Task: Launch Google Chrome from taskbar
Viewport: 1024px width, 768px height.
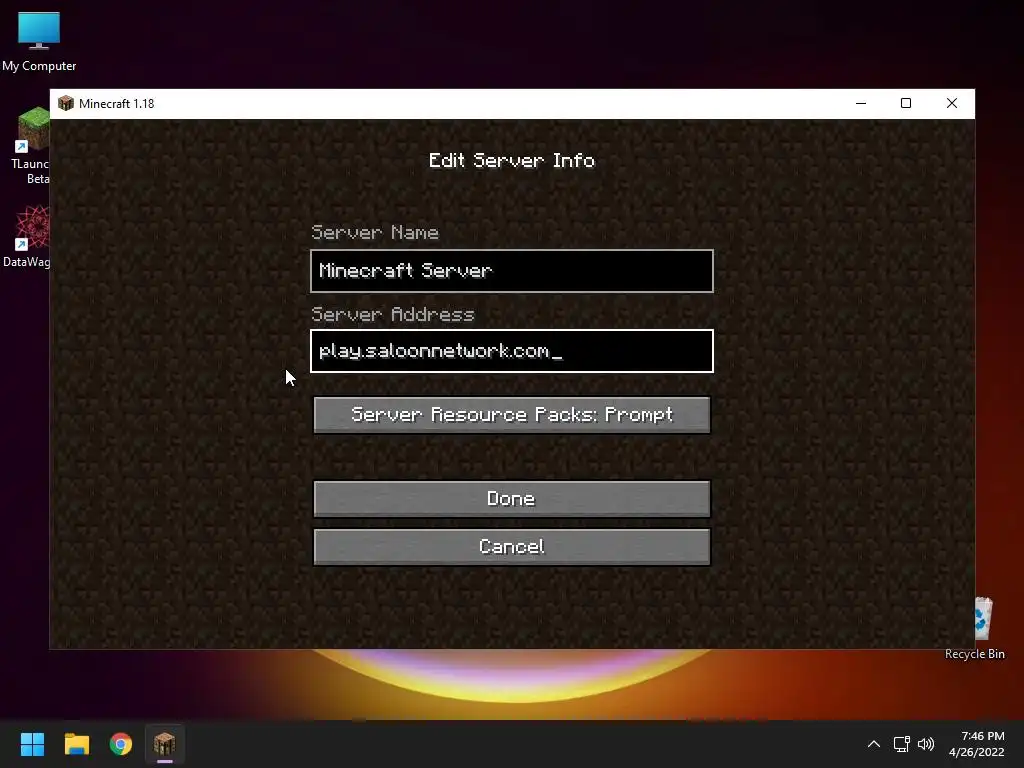Action: tap(121, 744)
